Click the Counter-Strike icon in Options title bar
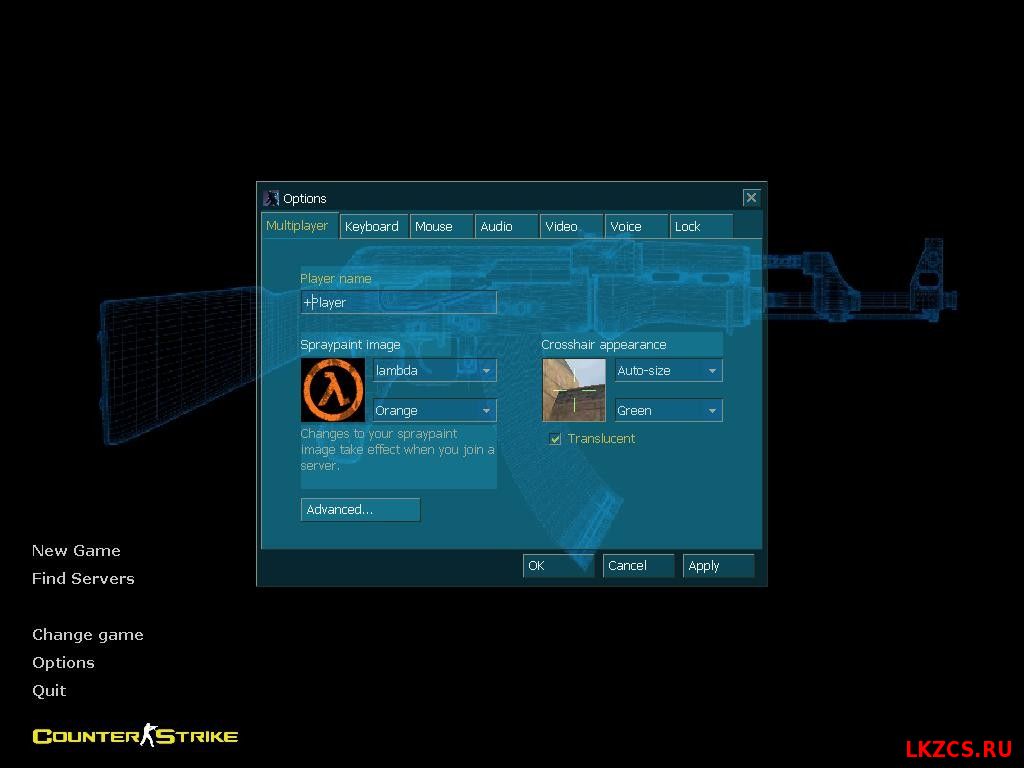1024x768 pixels. pos(271,198)
